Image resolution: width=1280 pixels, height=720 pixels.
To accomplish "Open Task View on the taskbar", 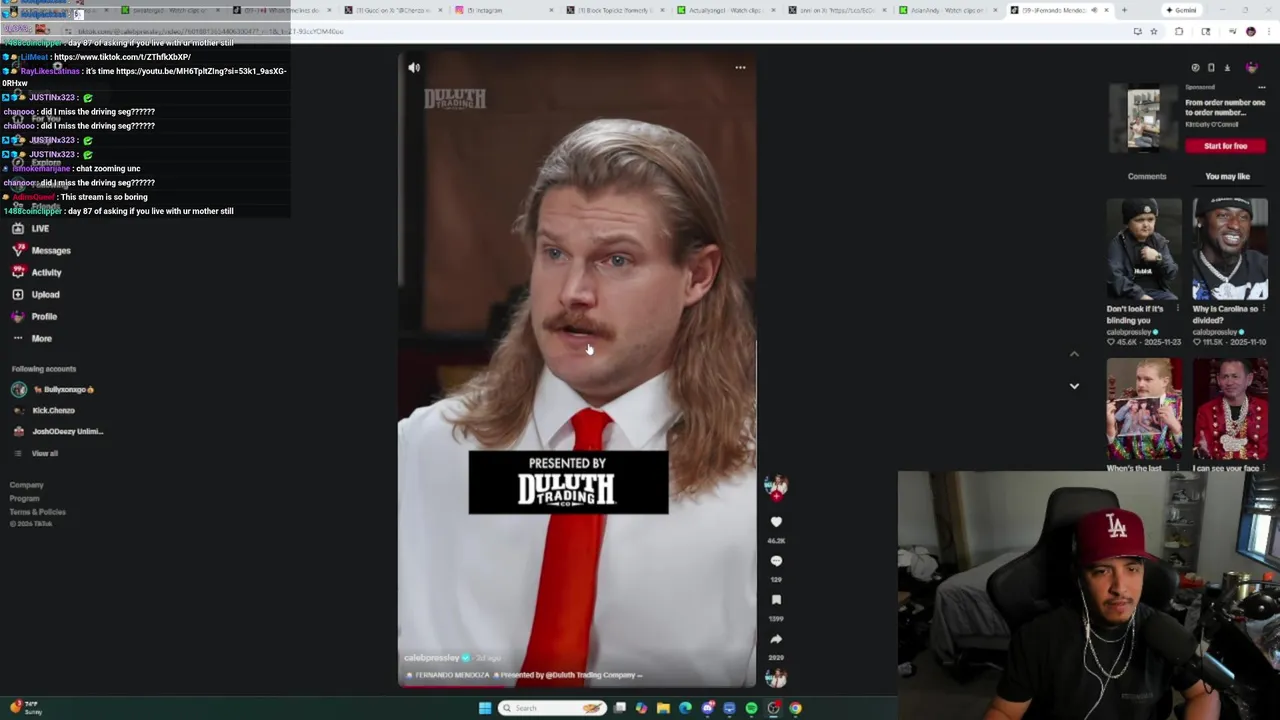I will (x=620, y=708).
